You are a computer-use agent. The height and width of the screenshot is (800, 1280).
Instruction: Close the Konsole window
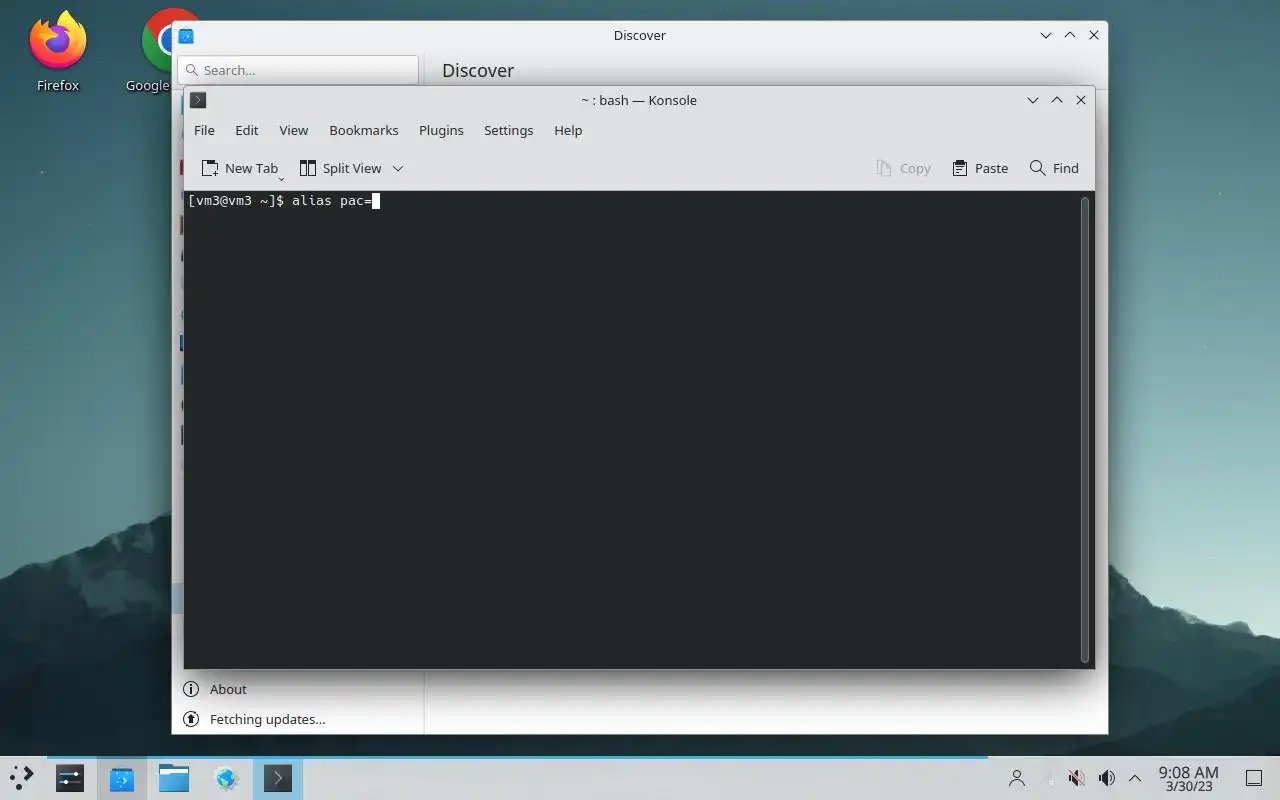coord(1081,100)
